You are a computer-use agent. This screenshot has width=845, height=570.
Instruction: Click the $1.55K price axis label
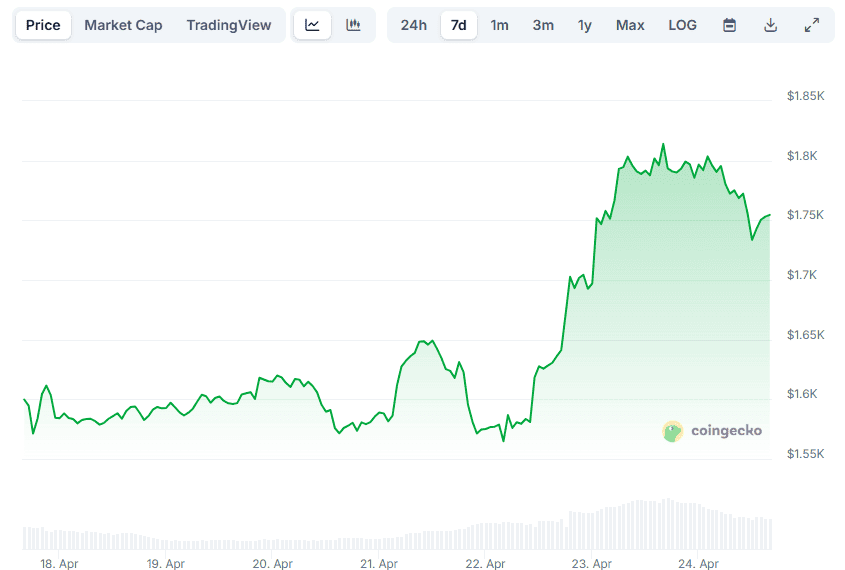tap(805, 454)
